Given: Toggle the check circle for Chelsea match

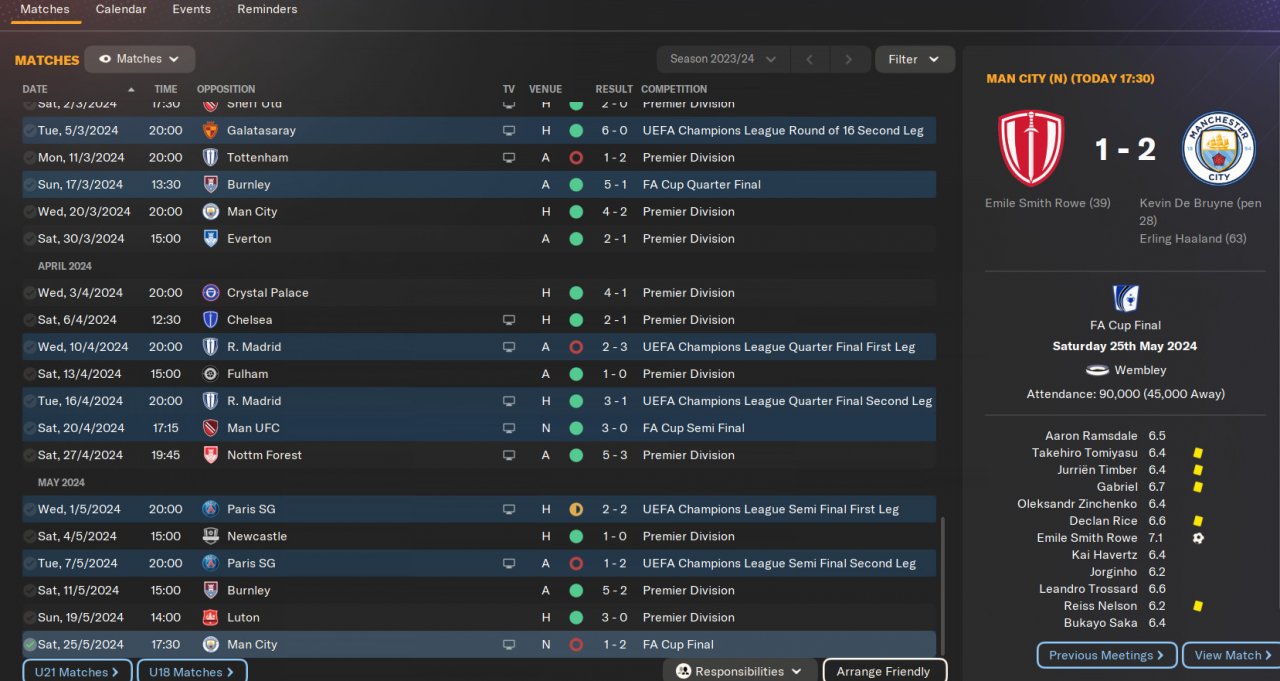Looking at the screenshot, I should point(30,320).
